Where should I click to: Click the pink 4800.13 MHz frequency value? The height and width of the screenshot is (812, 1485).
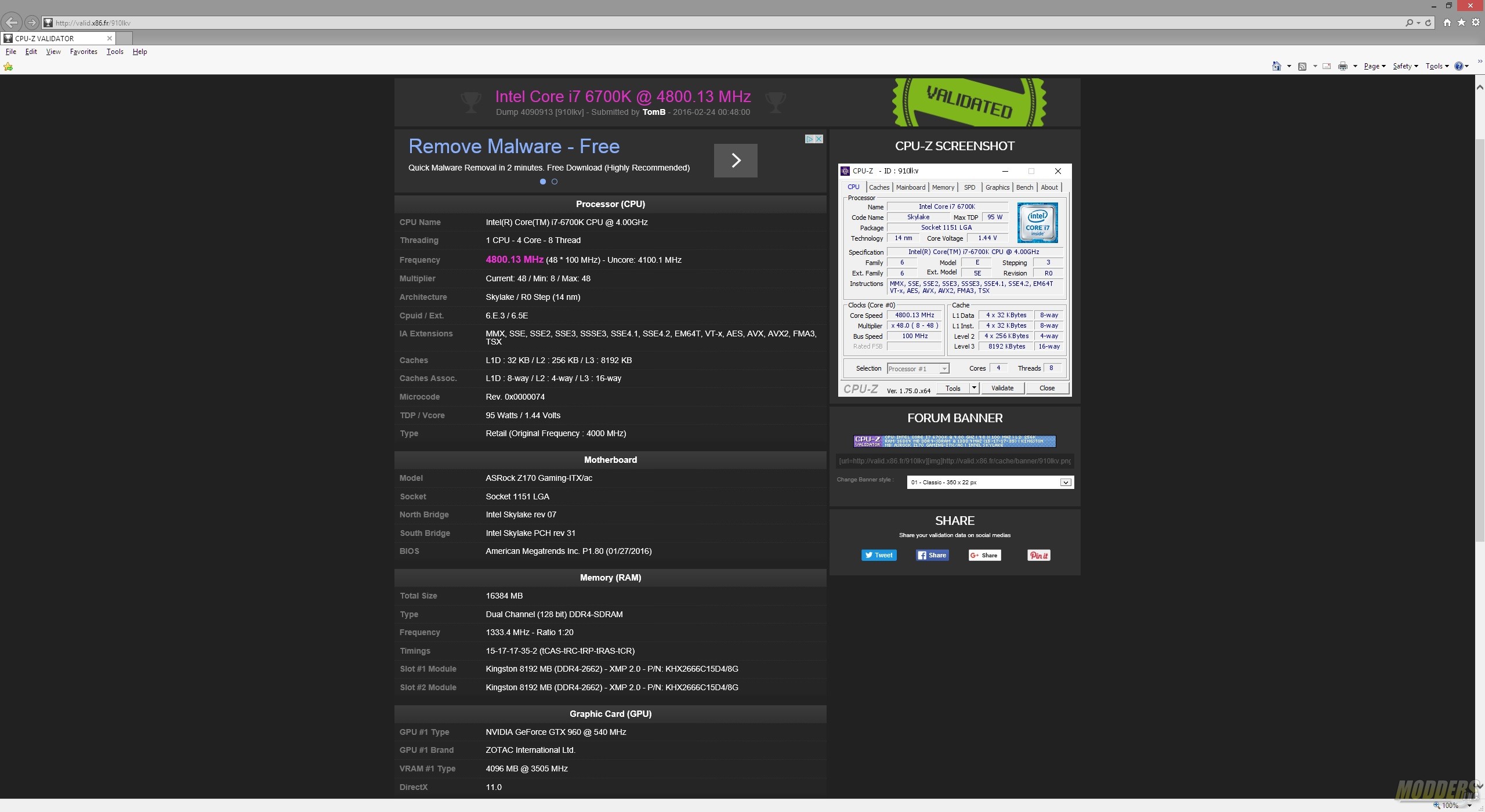[515, 260]
